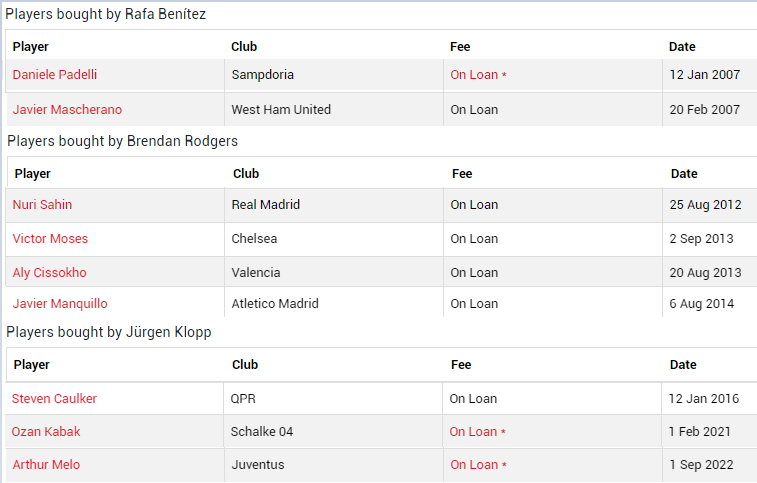The image size is (757, 483).
Task: Select Aly Cissokho player link
Action: tap(49, 272)
